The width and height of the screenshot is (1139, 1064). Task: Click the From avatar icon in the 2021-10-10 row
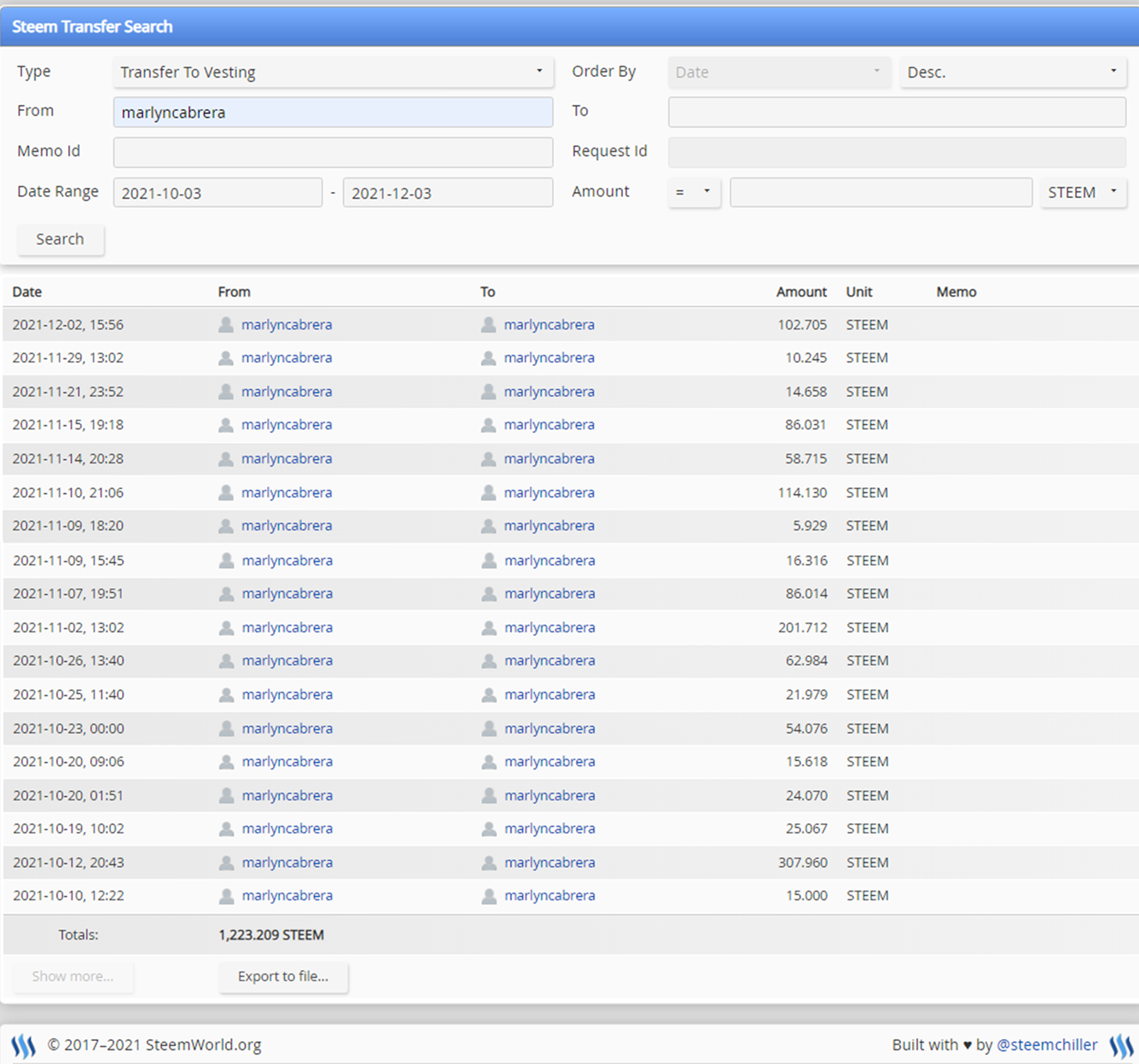(226, 896)
